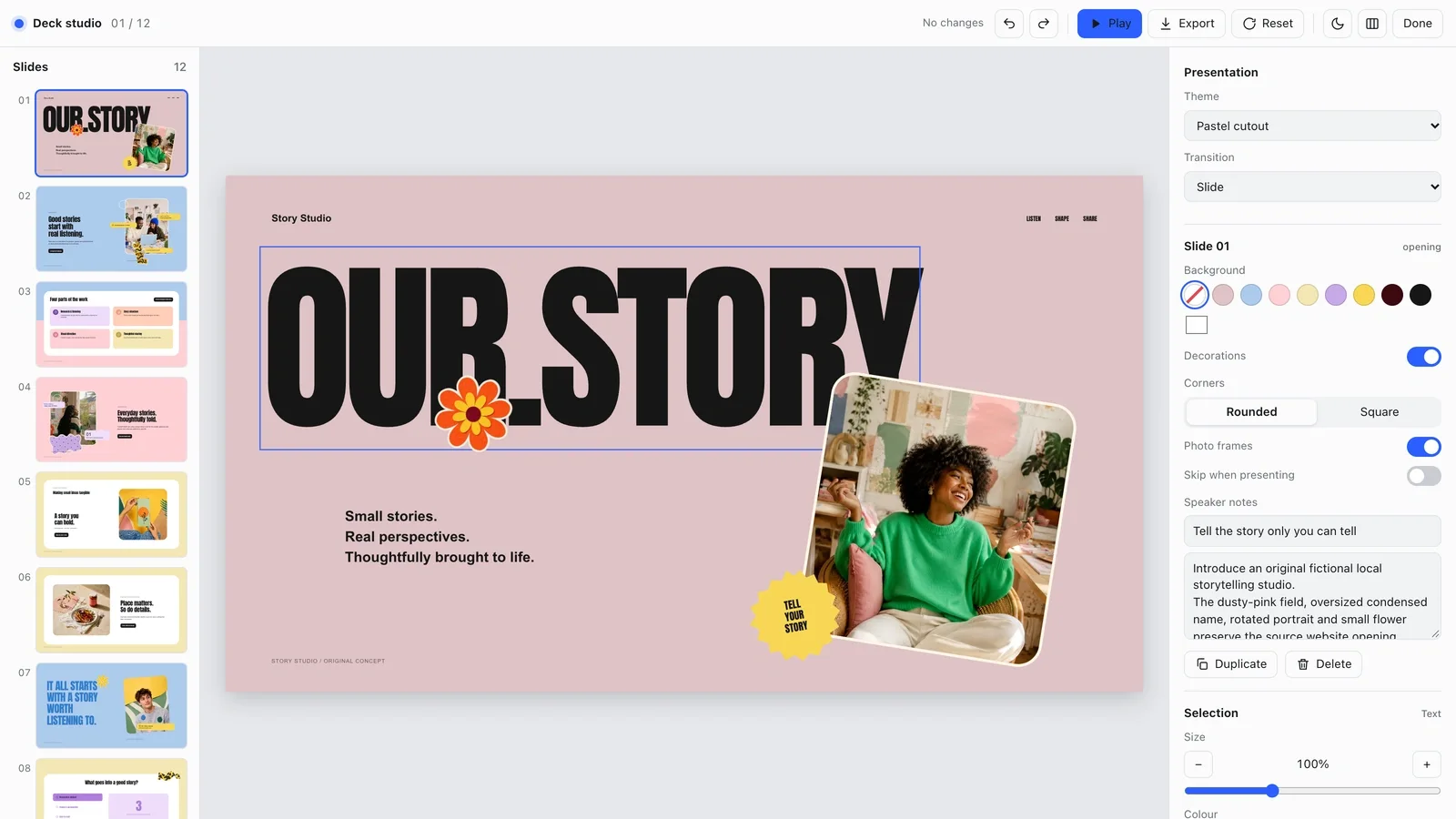Click the TELL YOUR STORY yellow badge

click(x=794, y=616)
